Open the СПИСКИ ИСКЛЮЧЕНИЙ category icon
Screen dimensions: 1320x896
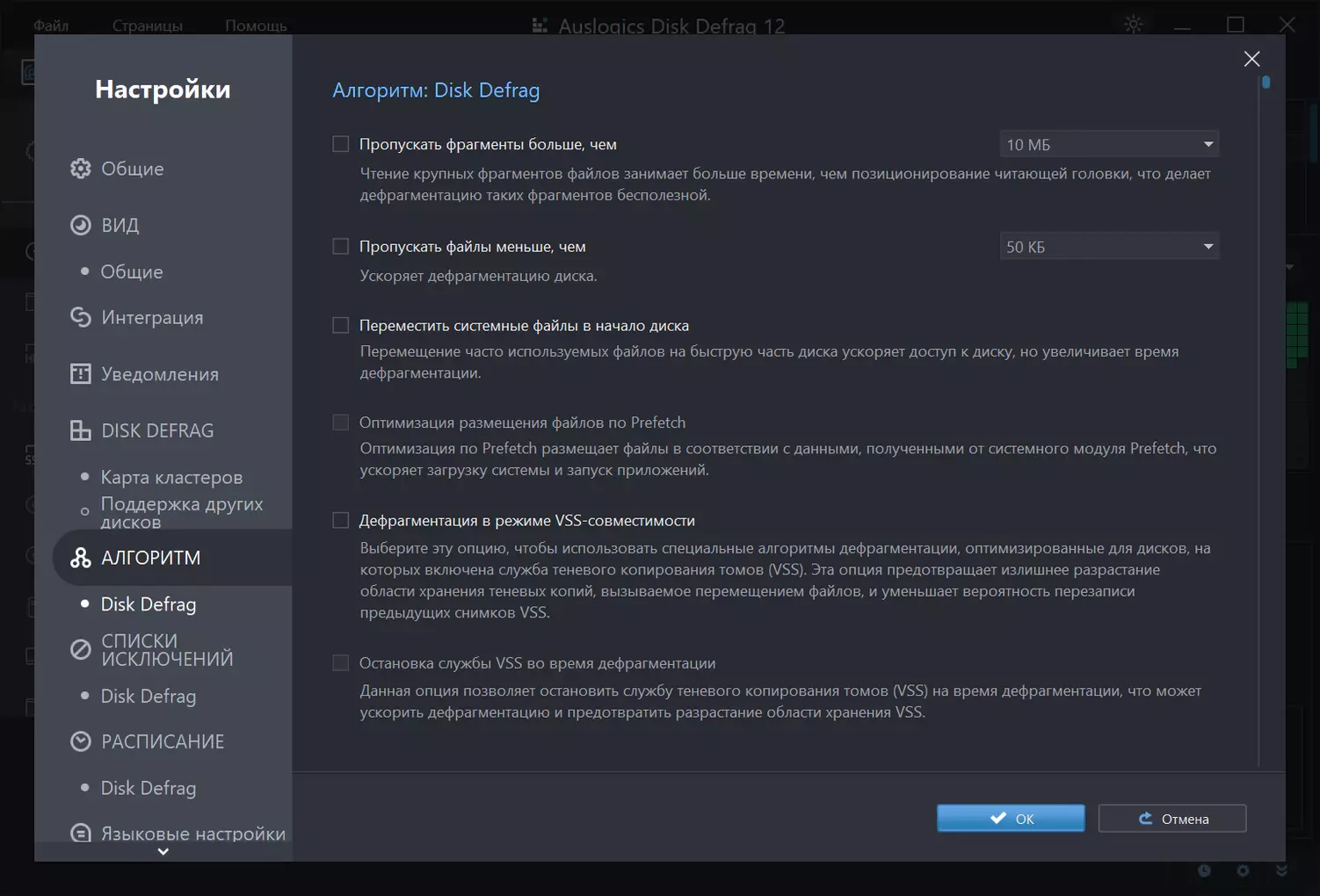click(x=81, y=649)
